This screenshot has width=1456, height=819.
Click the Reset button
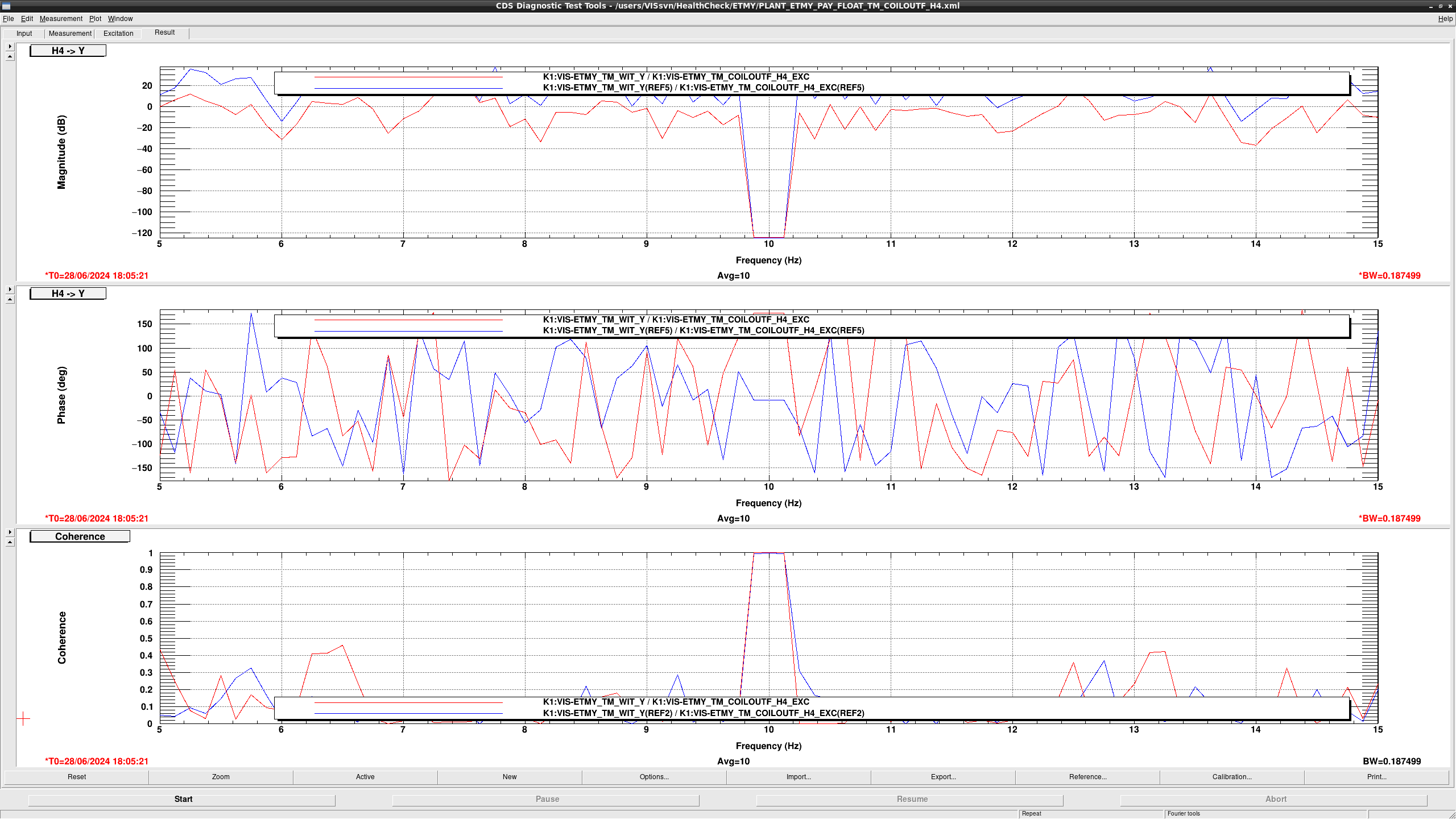click(77, 777)
